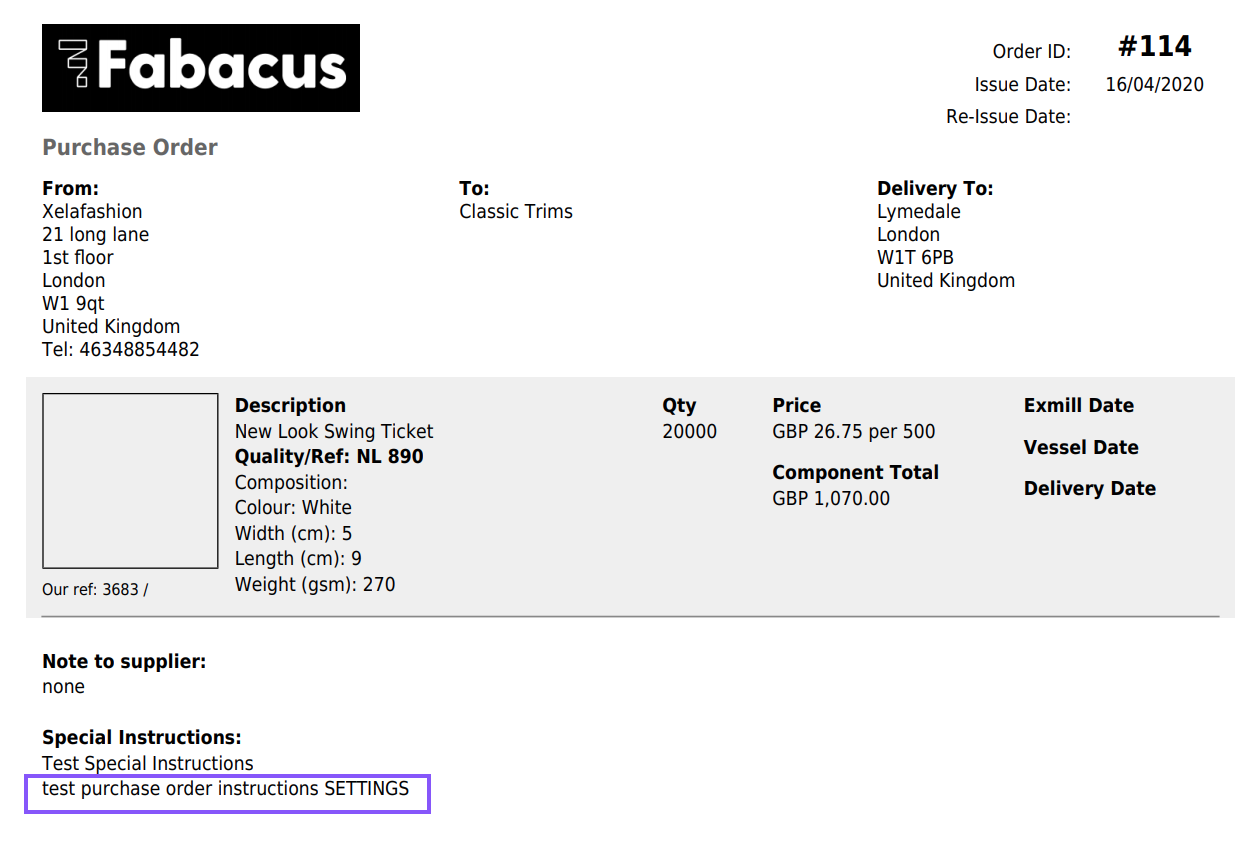Click the empty product image placeholder
Viewport: 1258px width, 852px height.
(130, 481)
